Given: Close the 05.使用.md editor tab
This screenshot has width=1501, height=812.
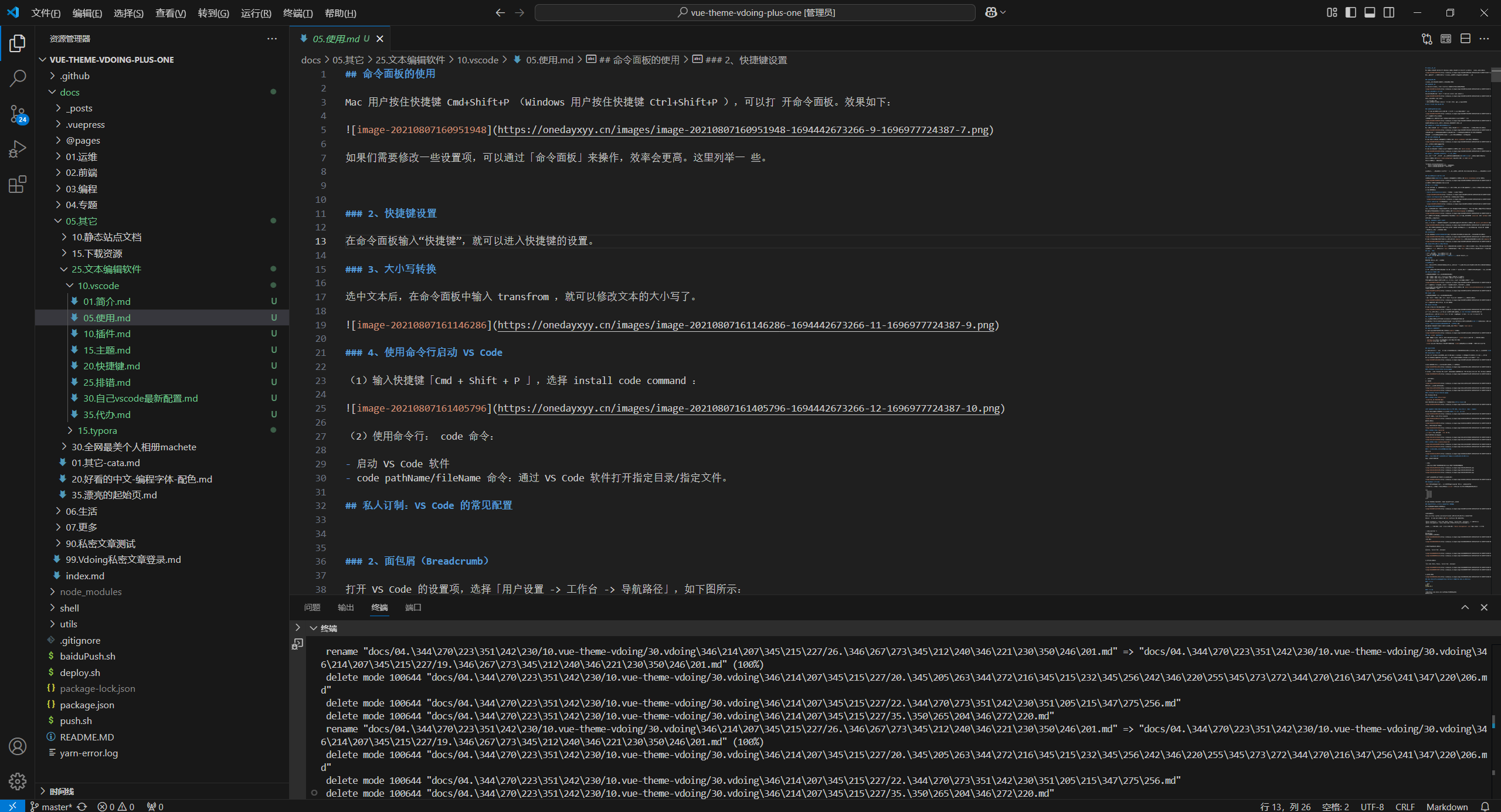Looking at the screenshot, I should click(x=380, y=39).
